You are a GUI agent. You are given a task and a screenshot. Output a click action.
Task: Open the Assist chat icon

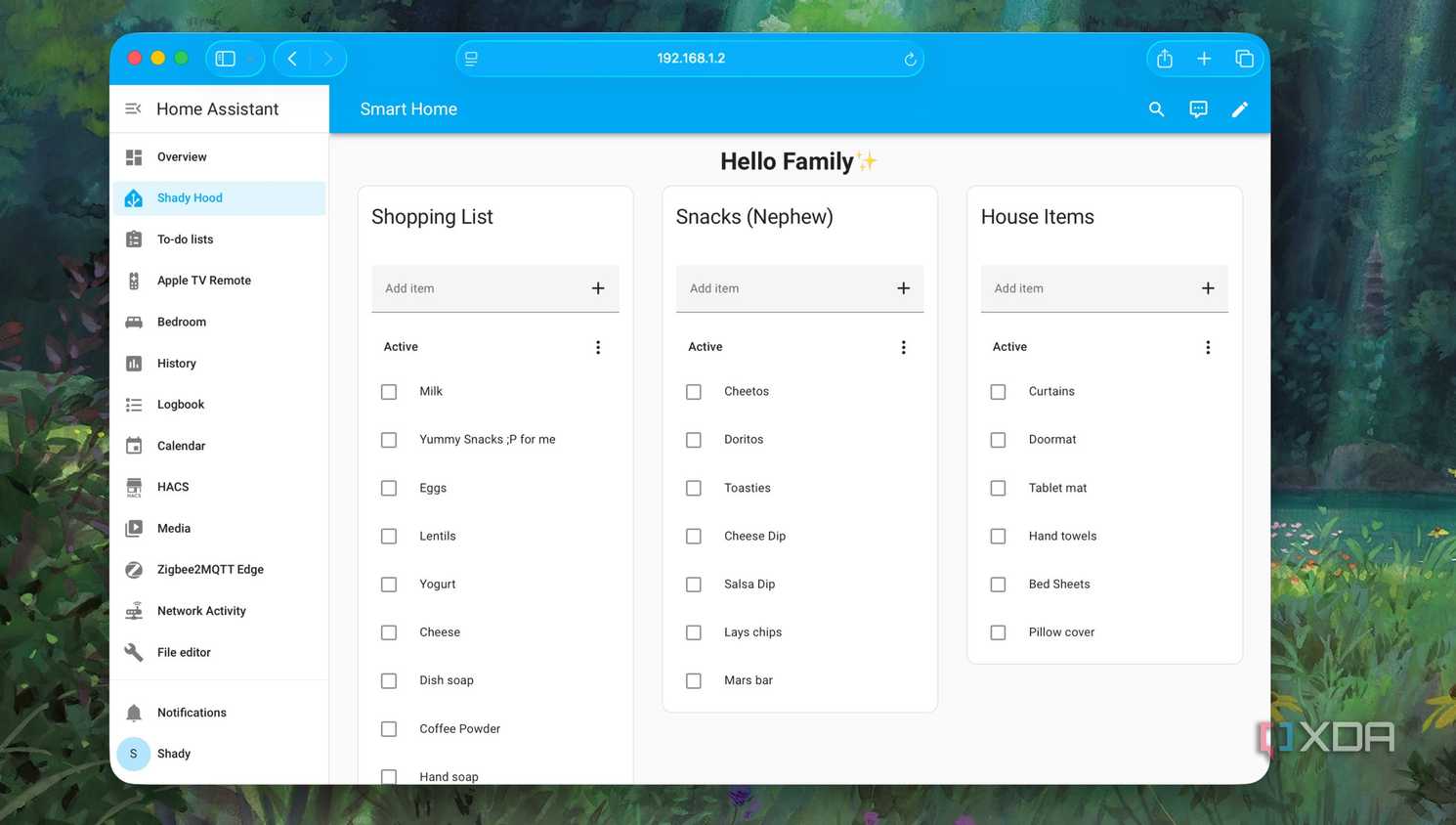coord(1198,109)
